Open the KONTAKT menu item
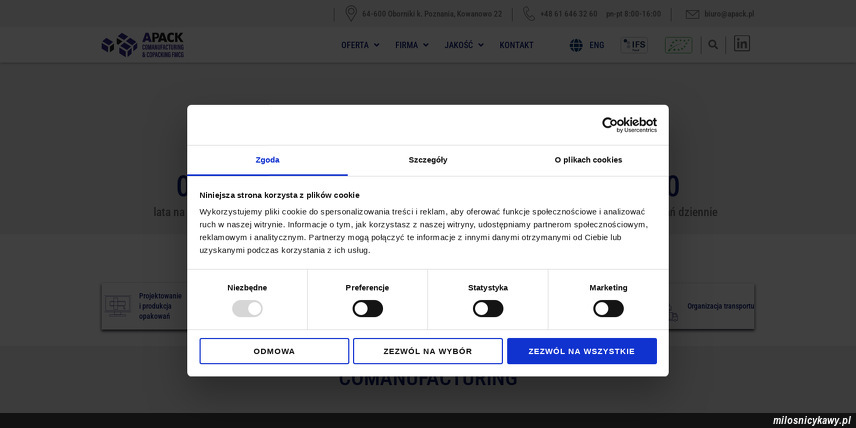Viewport: 856px width, 428px height. point(516,45)
